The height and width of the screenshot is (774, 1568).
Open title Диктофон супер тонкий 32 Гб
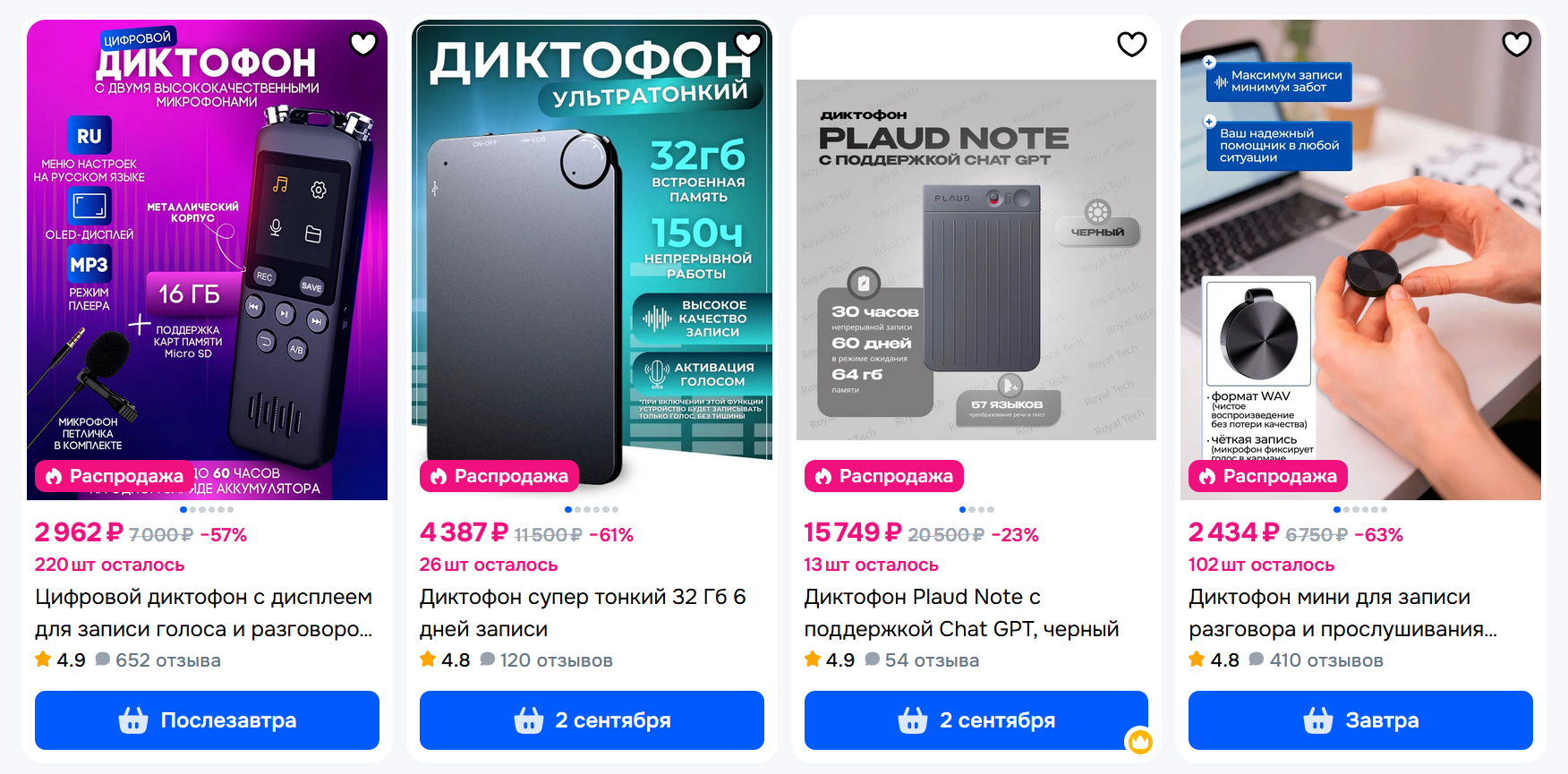click(583, 613)
